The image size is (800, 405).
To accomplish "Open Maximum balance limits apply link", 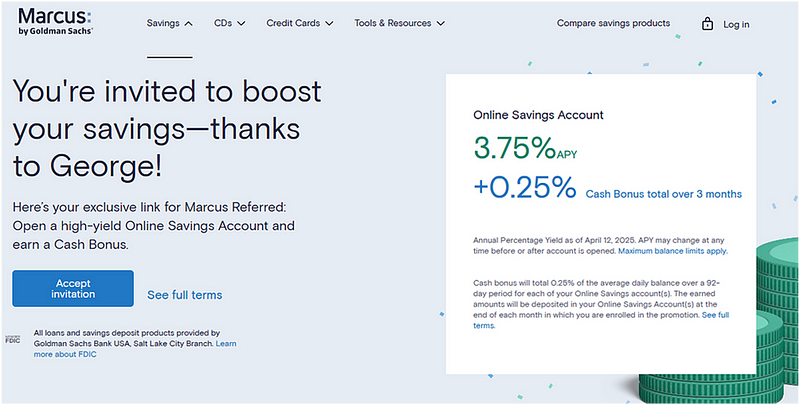I will (x=673, y=251).
